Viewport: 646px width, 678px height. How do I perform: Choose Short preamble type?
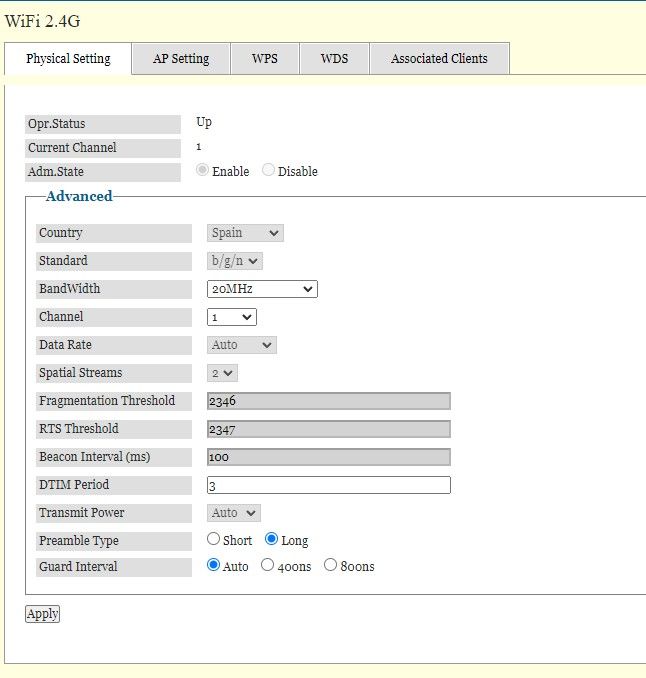[213, 539]
